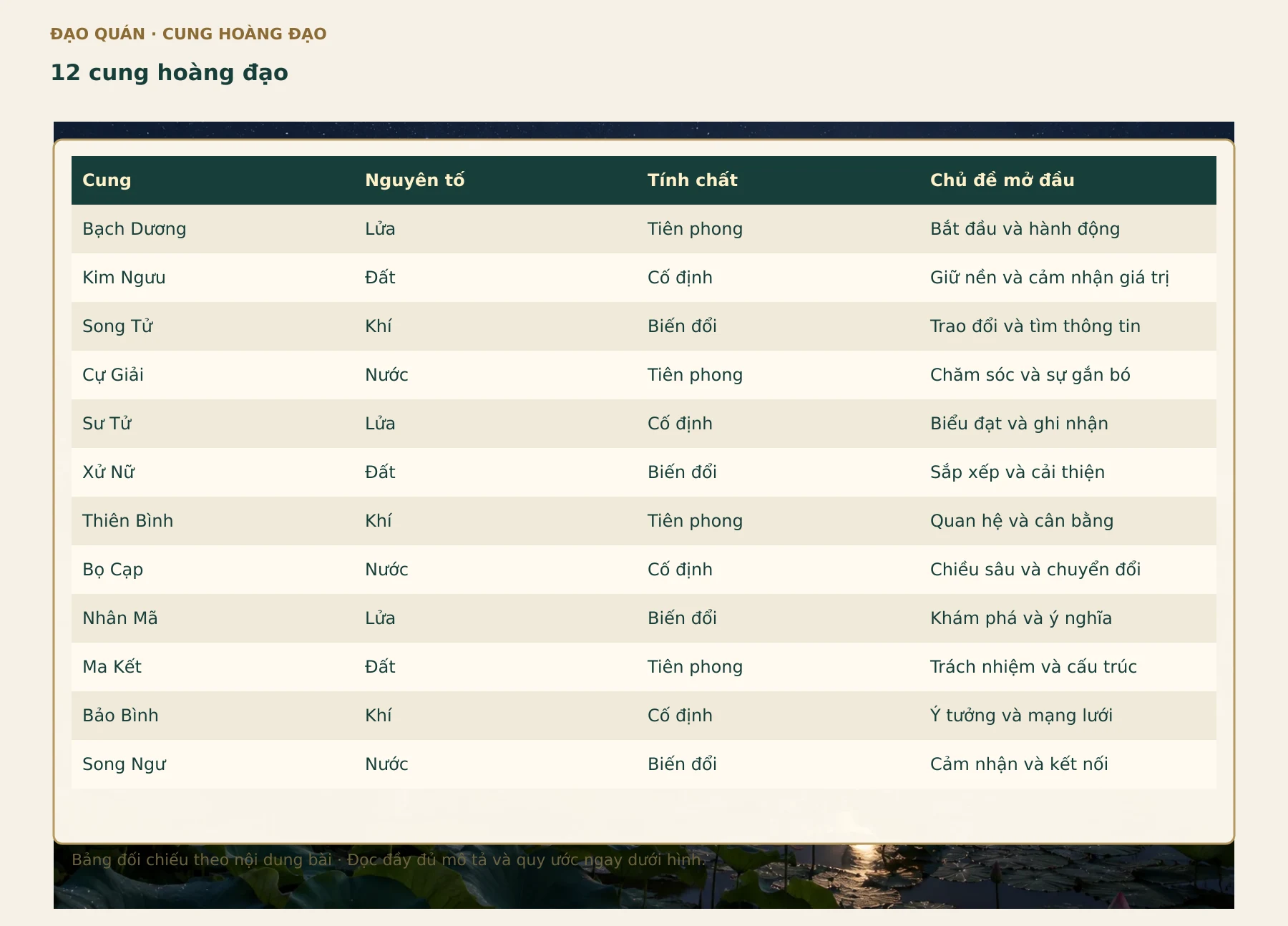Click the 'Chủ đề mở đầu' column header
1288x926 pixels.
pyautogui.click(x=1068, y=180)
